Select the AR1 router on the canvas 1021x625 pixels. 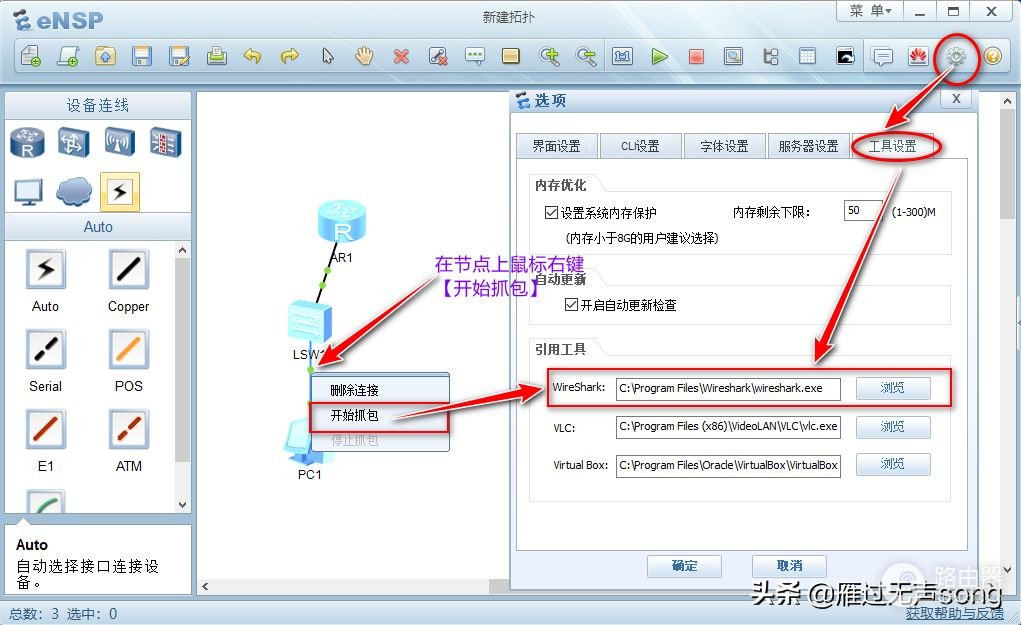pos(342,223)
